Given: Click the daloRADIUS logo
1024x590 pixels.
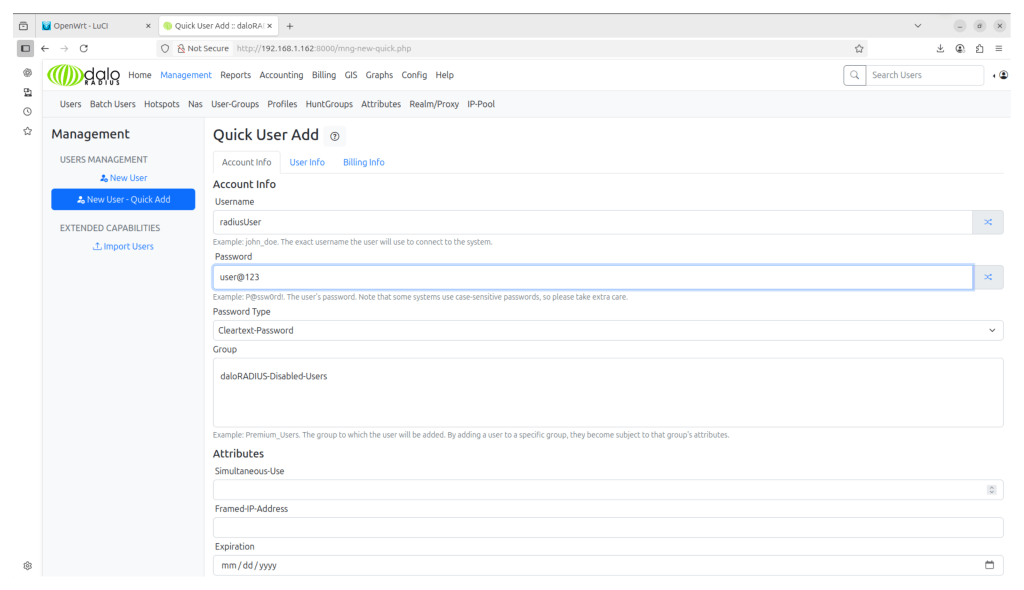Looking at the screenshot, I should [84, 75].
